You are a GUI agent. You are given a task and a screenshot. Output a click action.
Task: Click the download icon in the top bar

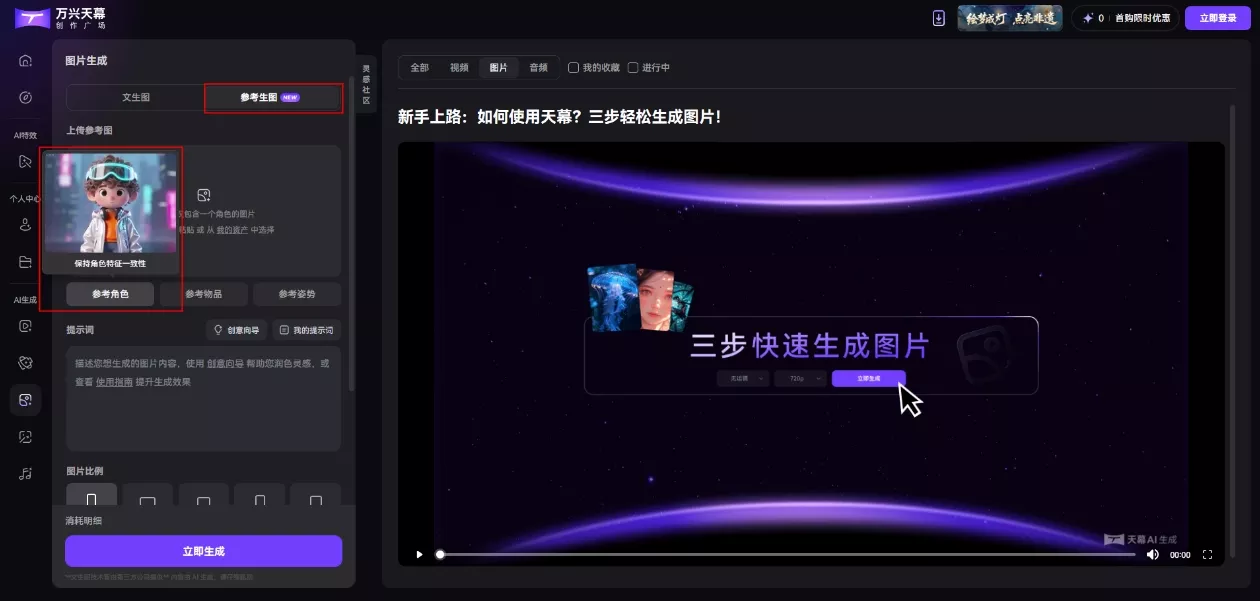click(x=938, y=18)
